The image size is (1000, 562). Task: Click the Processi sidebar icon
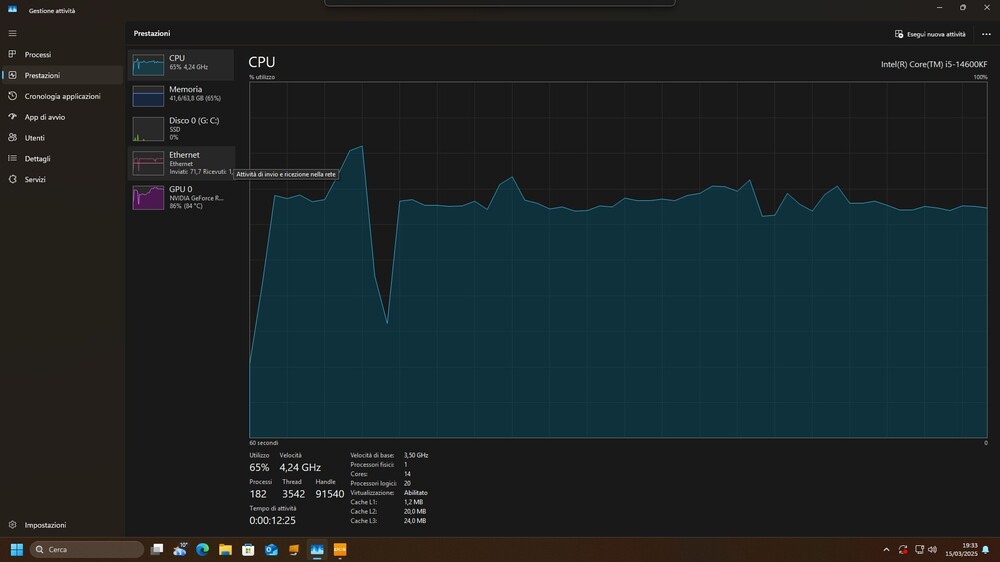[12, 54]
